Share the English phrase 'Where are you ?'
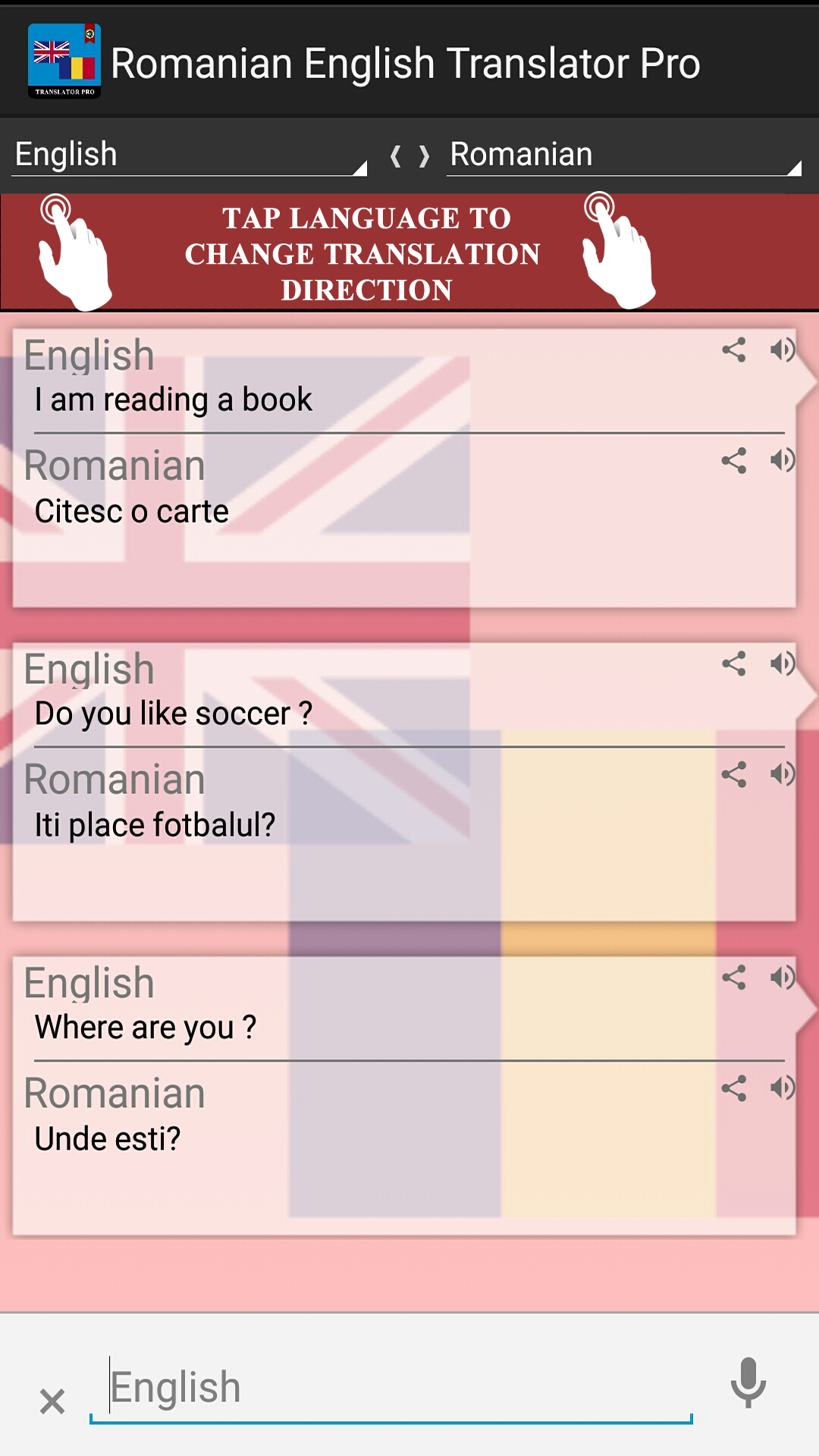Screen dimensions: 819x1456 click(x=733, y=978)
